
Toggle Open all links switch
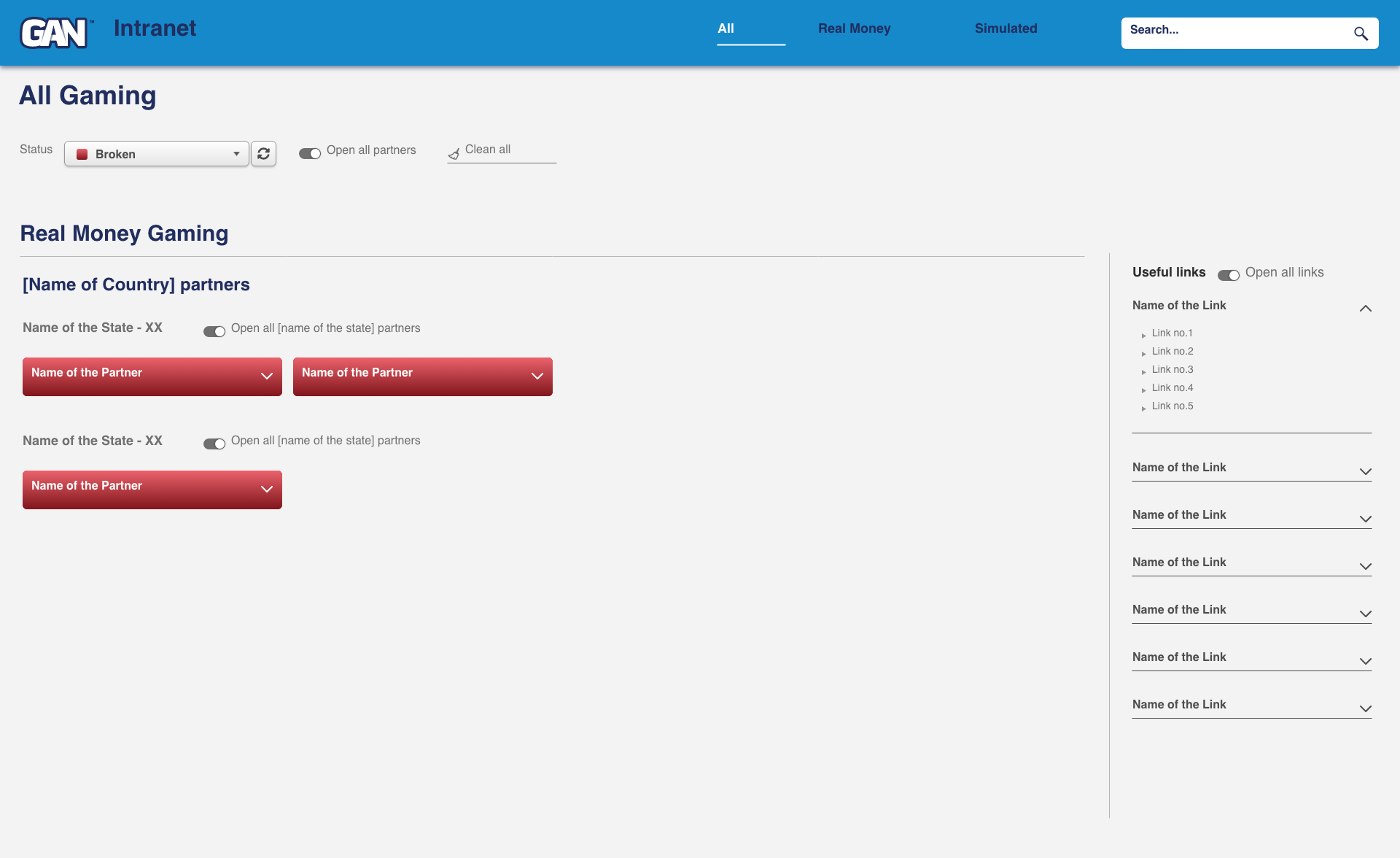[1229, 275]
